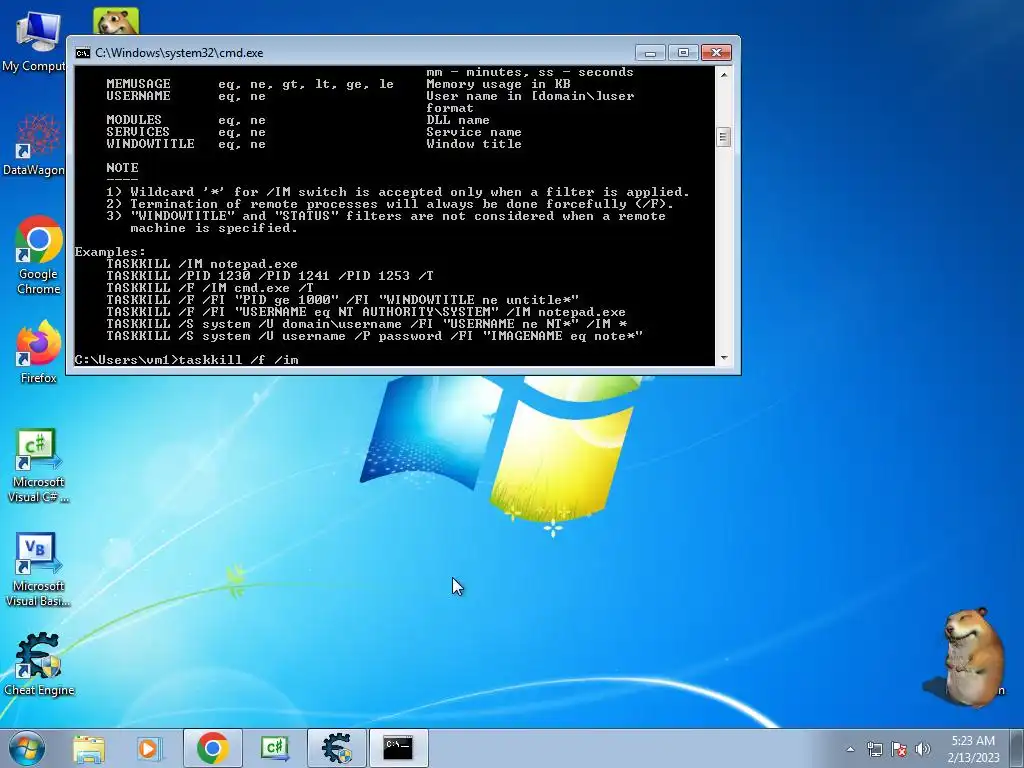Click the 'MEMUSAGE' filter row
Image resolution: width=1024 pixels, height=768 pixels.
338,84
